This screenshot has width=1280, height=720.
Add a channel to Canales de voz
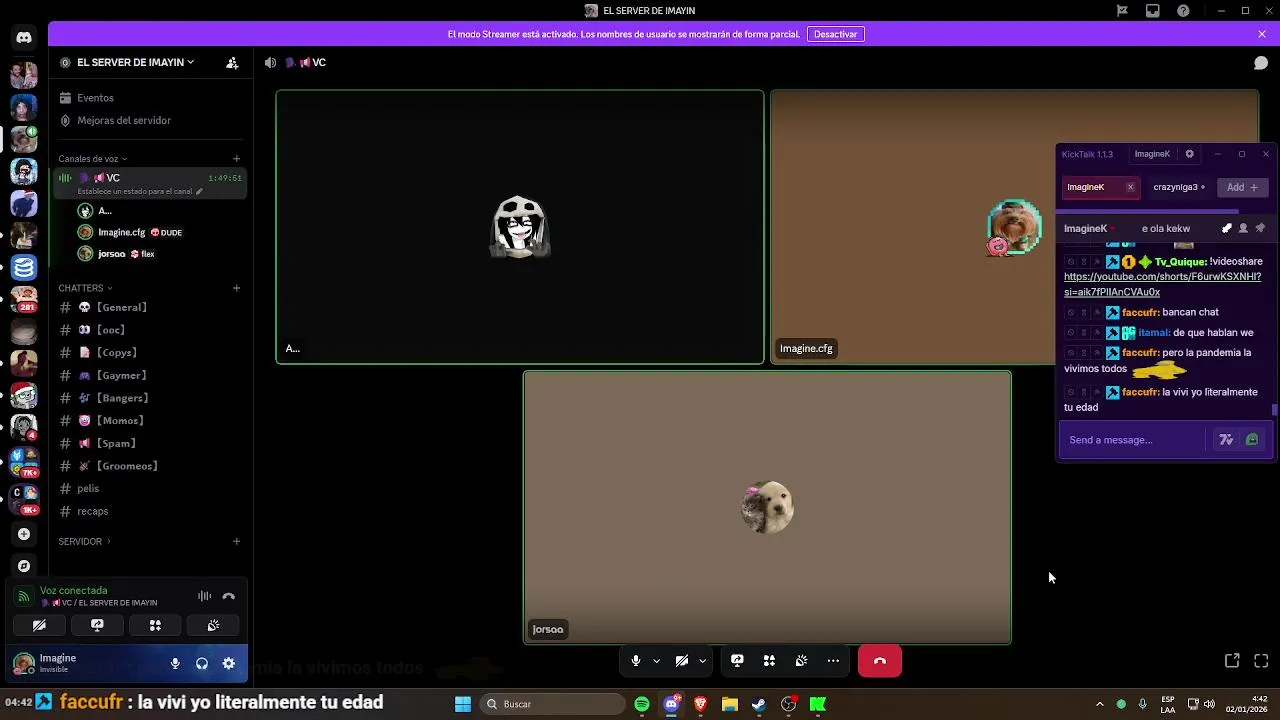237,158
